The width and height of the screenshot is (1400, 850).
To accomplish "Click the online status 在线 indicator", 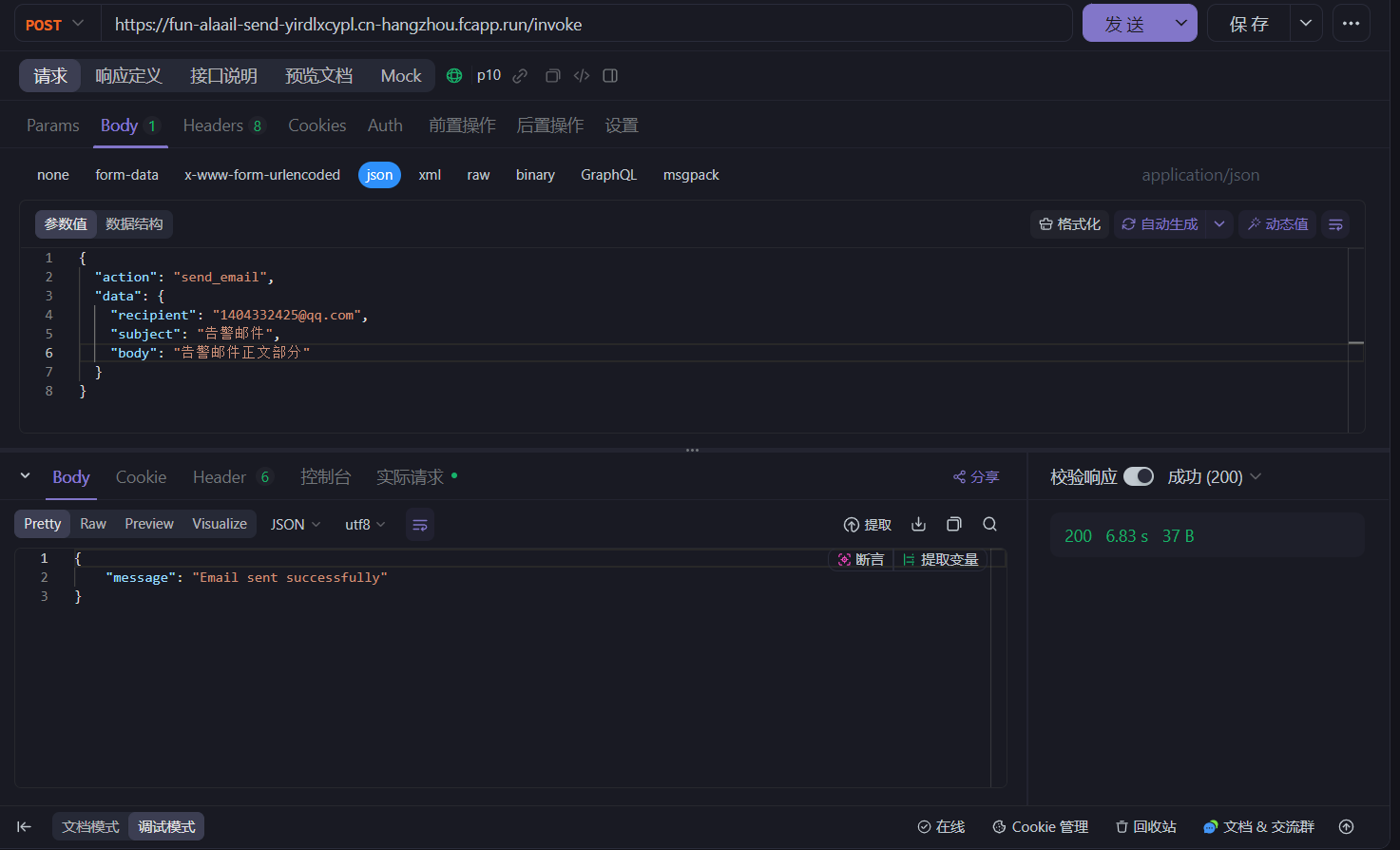I will (941, 827).
